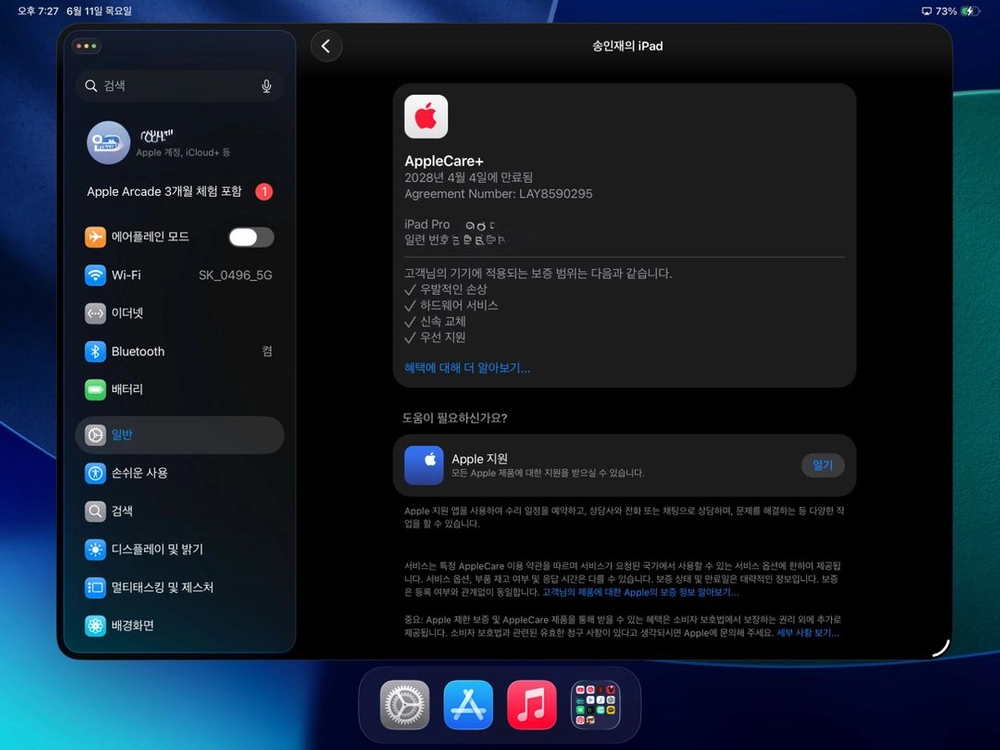This screenshot has height=750, width=1000.
Task: Toggle the Airplane Mode switch
Action: coord(251,237)
